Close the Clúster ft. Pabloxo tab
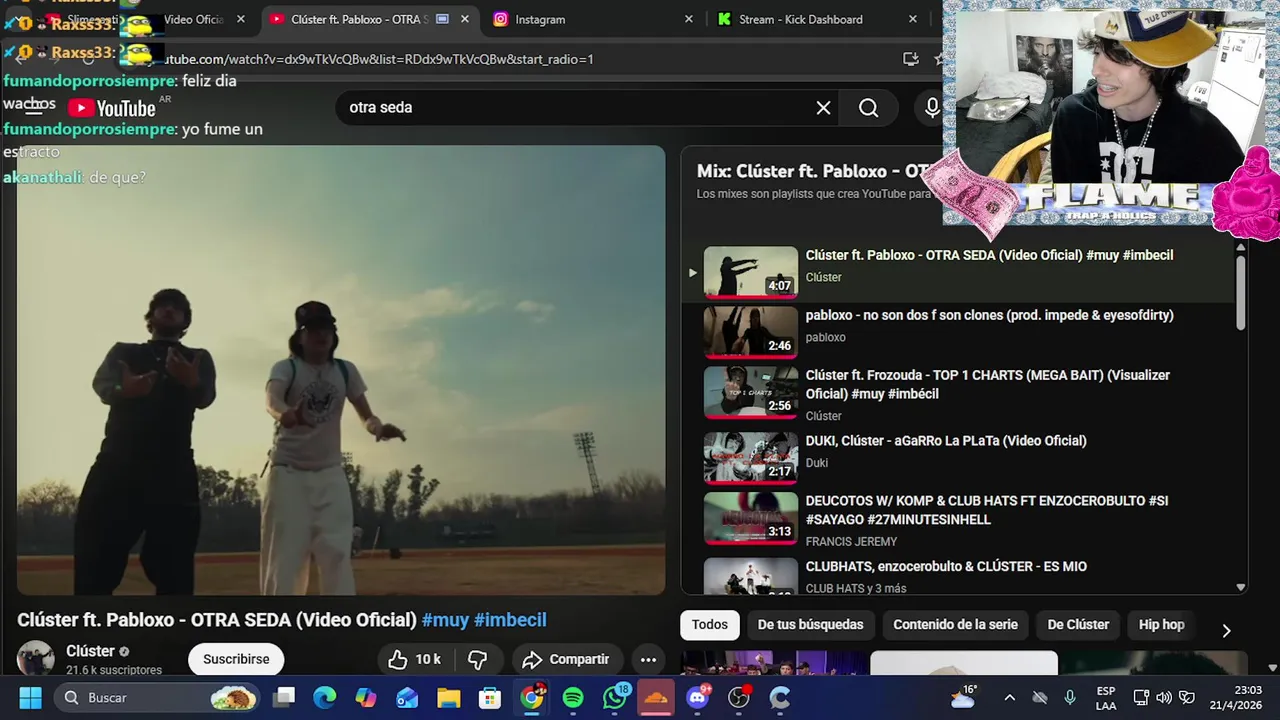This screenshot has width=1280, height=720. click(x=464, y=19)
